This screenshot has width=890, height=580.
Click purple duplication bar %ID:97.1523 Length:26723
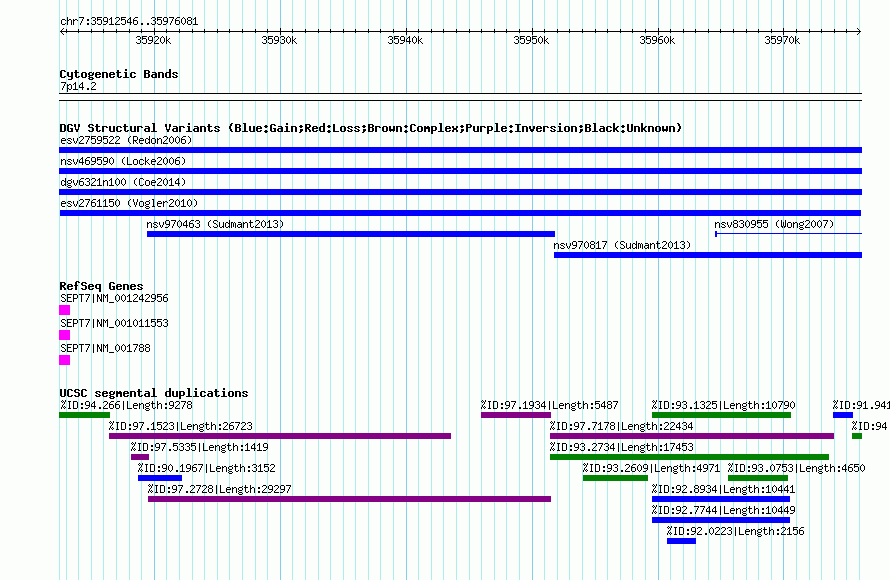[x=280, y=436]
